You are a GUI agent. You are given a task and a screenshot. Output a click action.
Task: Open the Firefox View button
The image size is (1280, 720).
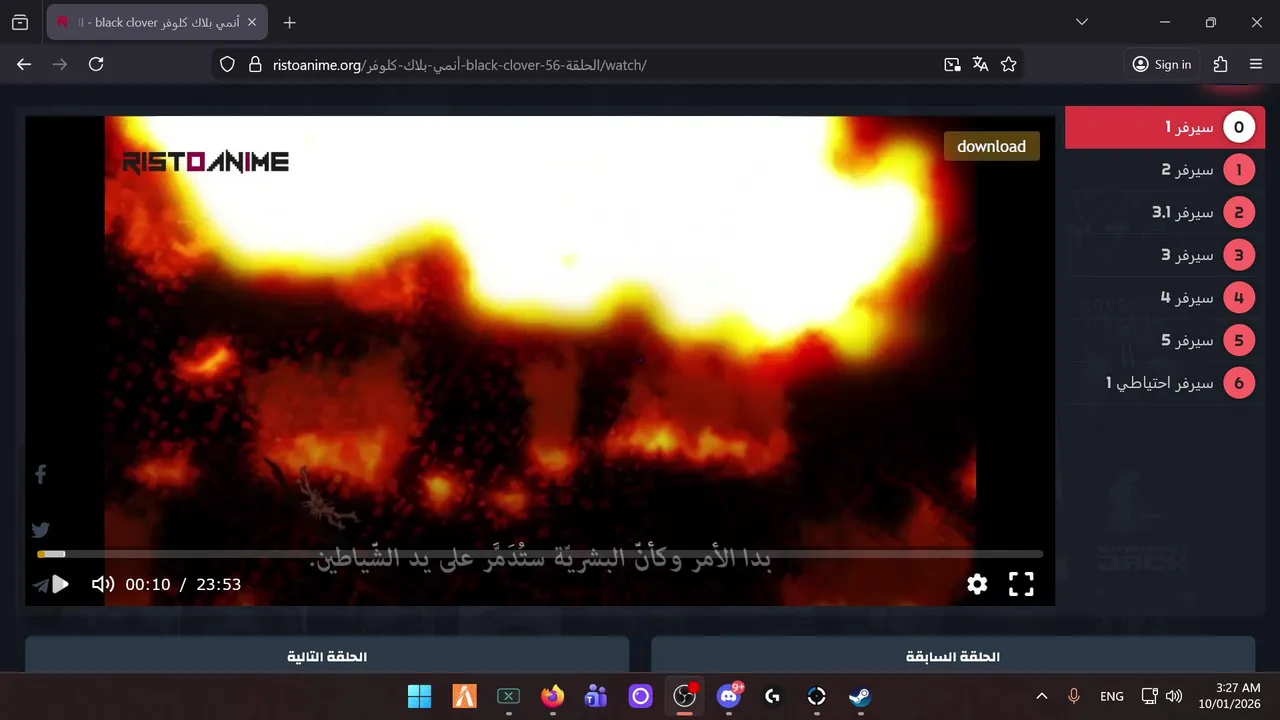(20, 22)
